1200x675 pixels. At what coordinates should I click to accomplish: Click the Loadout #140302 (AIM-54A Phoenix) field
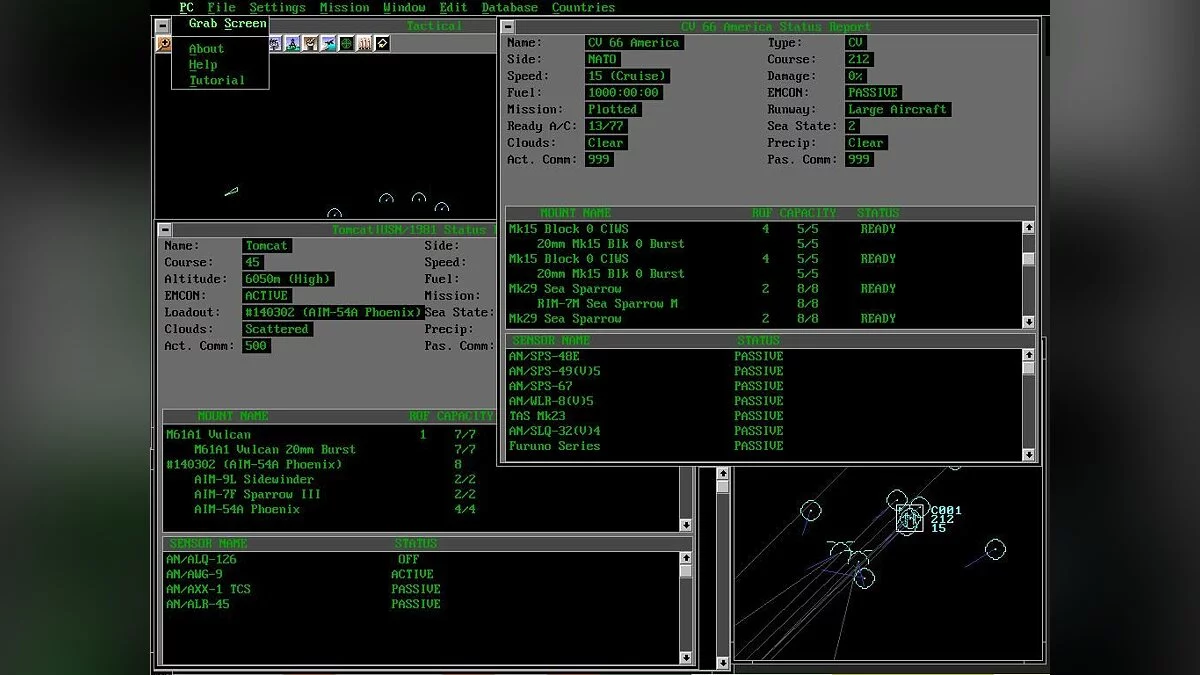click(x=334, y=312)
